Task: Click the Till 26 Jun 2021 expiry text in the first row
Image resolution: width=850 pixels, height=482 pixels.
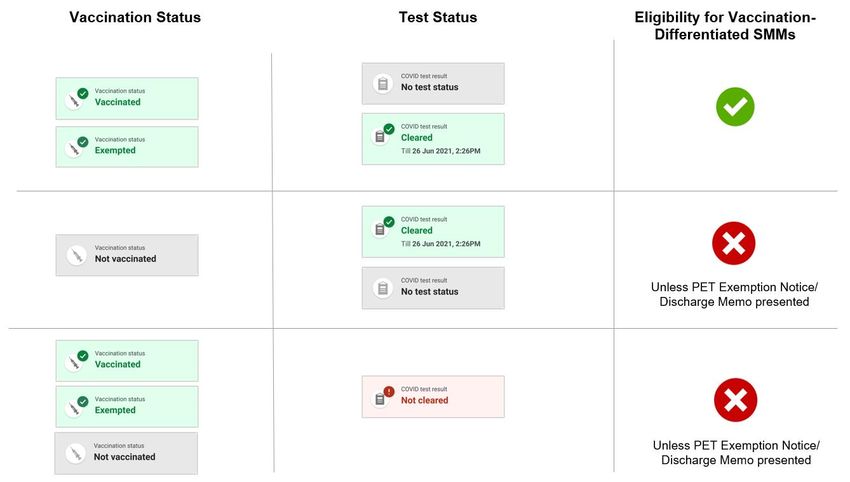Action: [441, 151]
